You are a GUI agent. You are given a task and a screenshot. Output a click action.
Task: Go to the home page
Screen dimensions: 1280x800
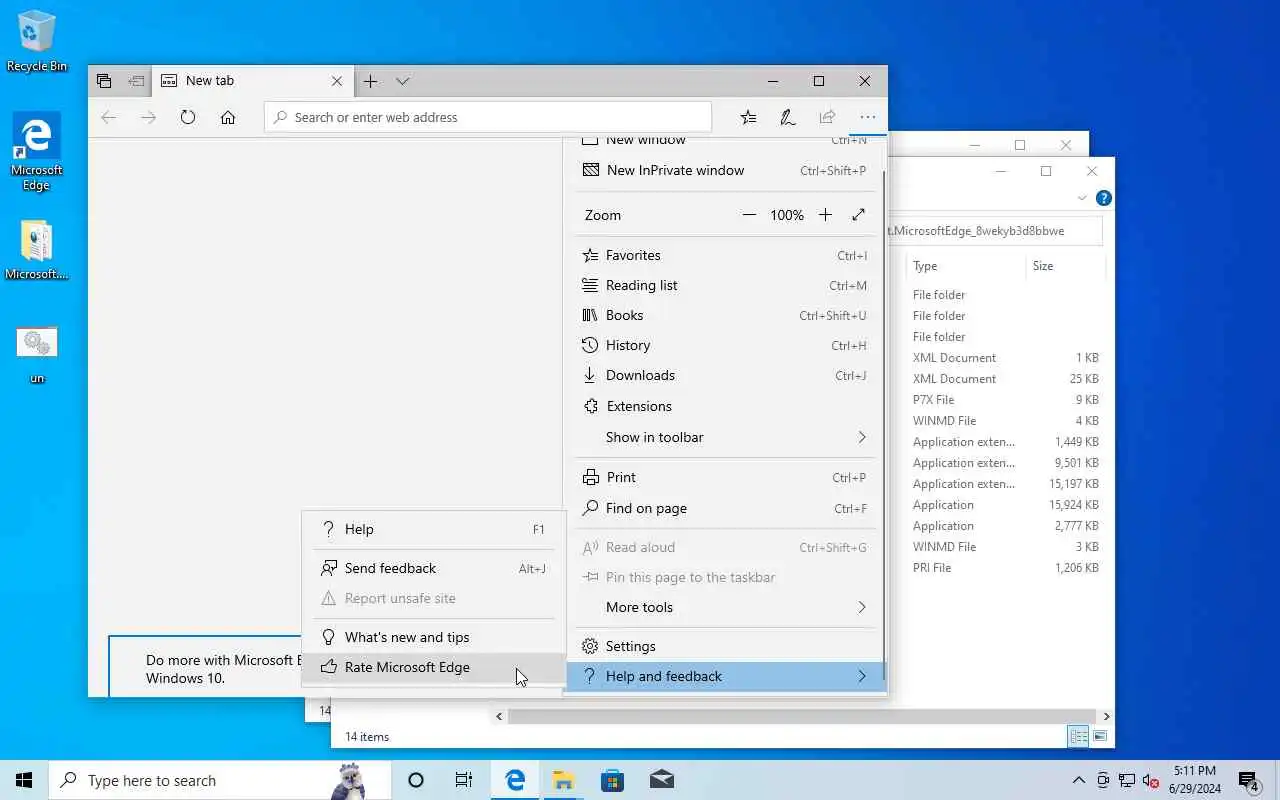coord(228,117)
